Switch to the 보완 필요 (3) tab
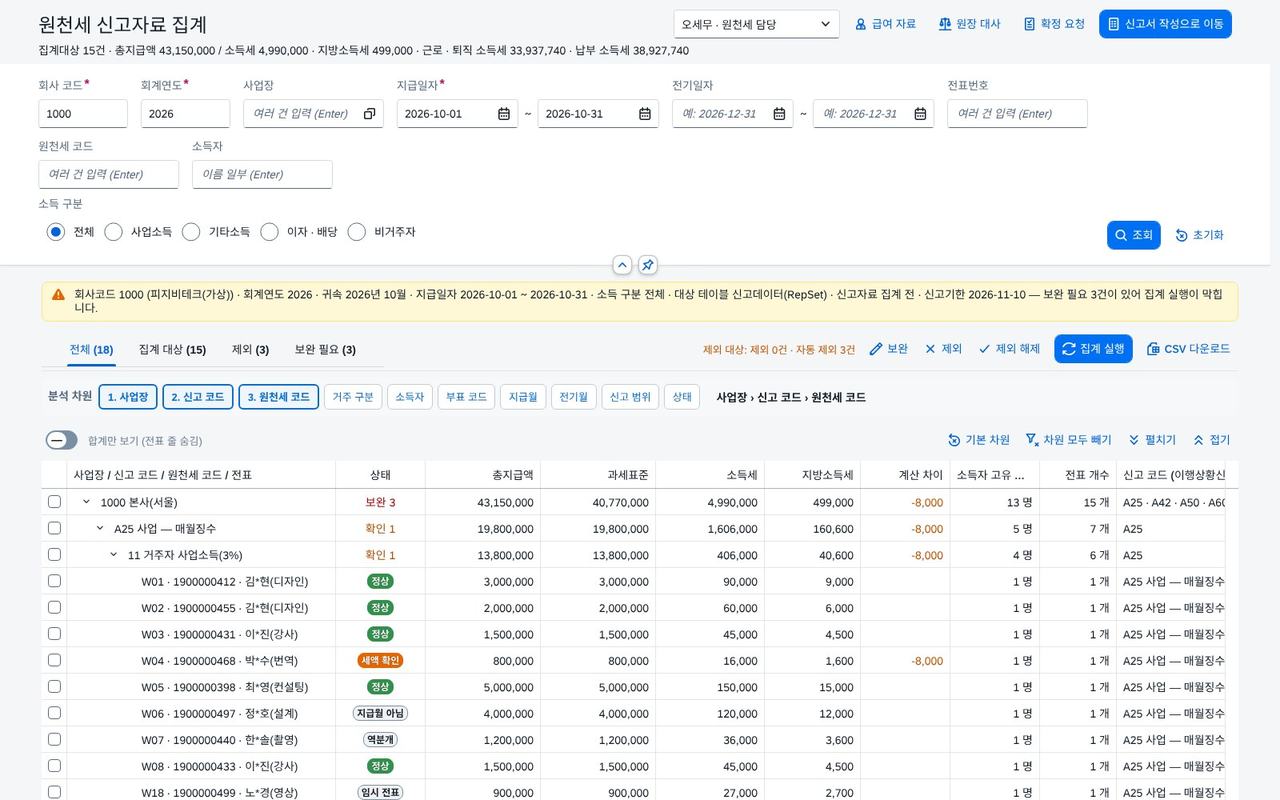 point(325,350)
